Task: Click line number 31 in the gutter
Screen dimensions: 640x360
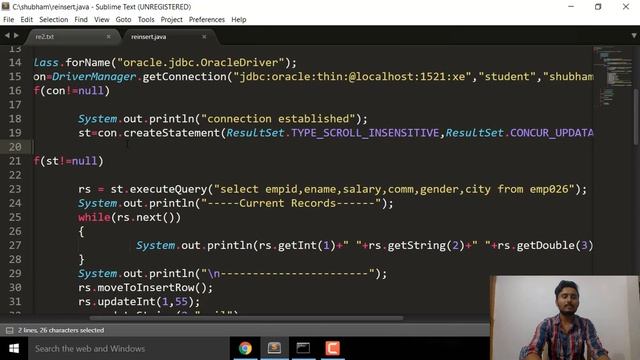Action: (15, 302)
